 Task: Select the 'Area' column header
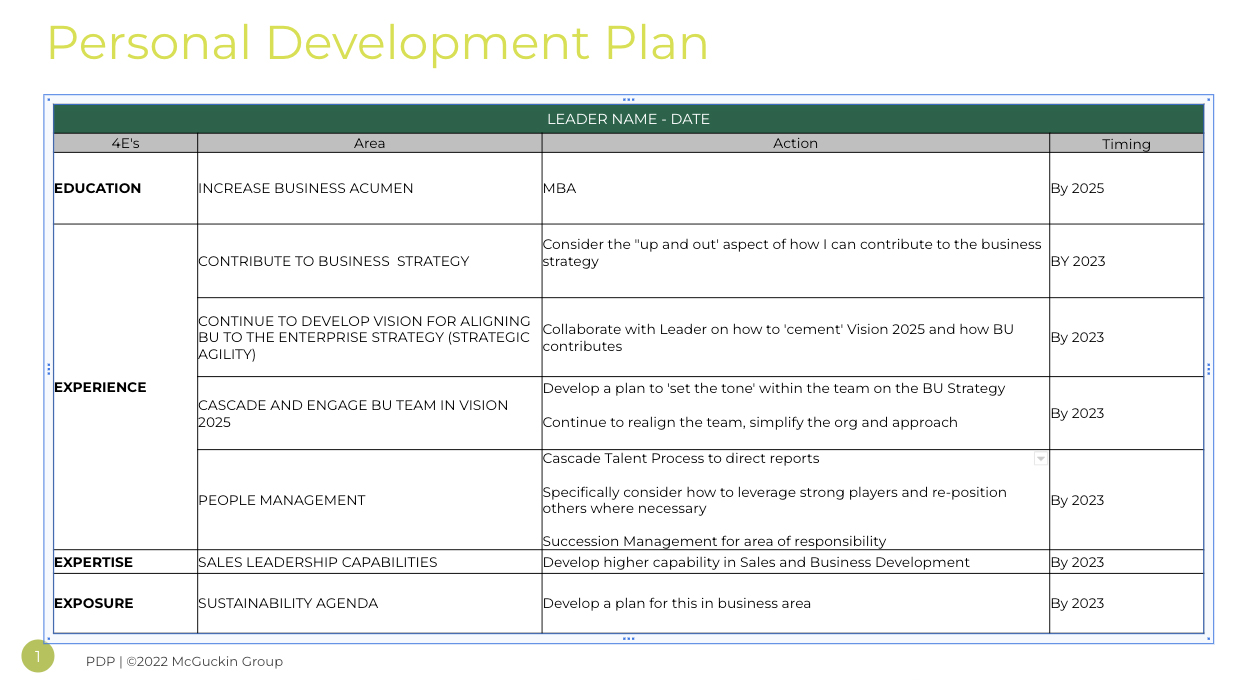(x=370, y=143)
